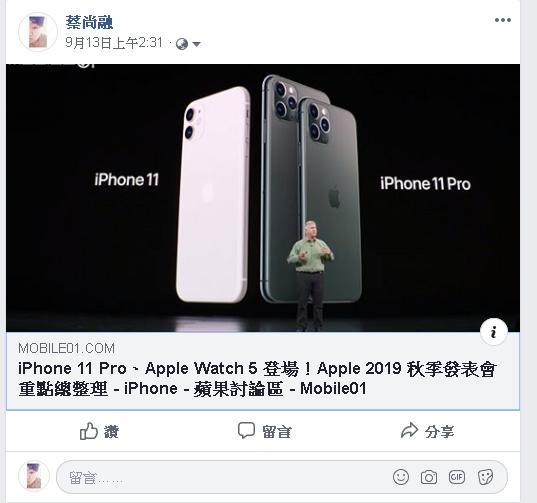Click the 留言 Comment button label
The height and width of the screenshot is (503, 537).
pos(277,432)
